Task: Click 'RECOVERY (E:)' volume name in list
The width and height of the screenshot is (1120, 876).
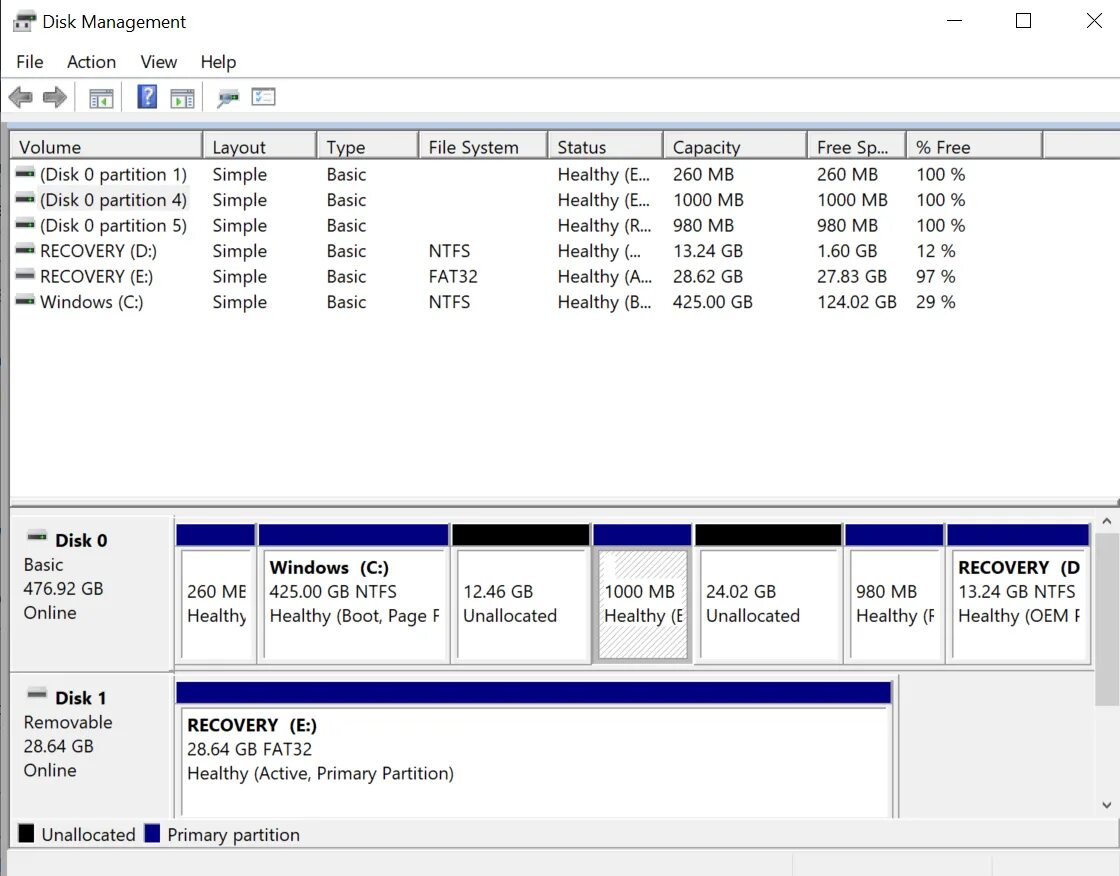Action: [96, 277]
